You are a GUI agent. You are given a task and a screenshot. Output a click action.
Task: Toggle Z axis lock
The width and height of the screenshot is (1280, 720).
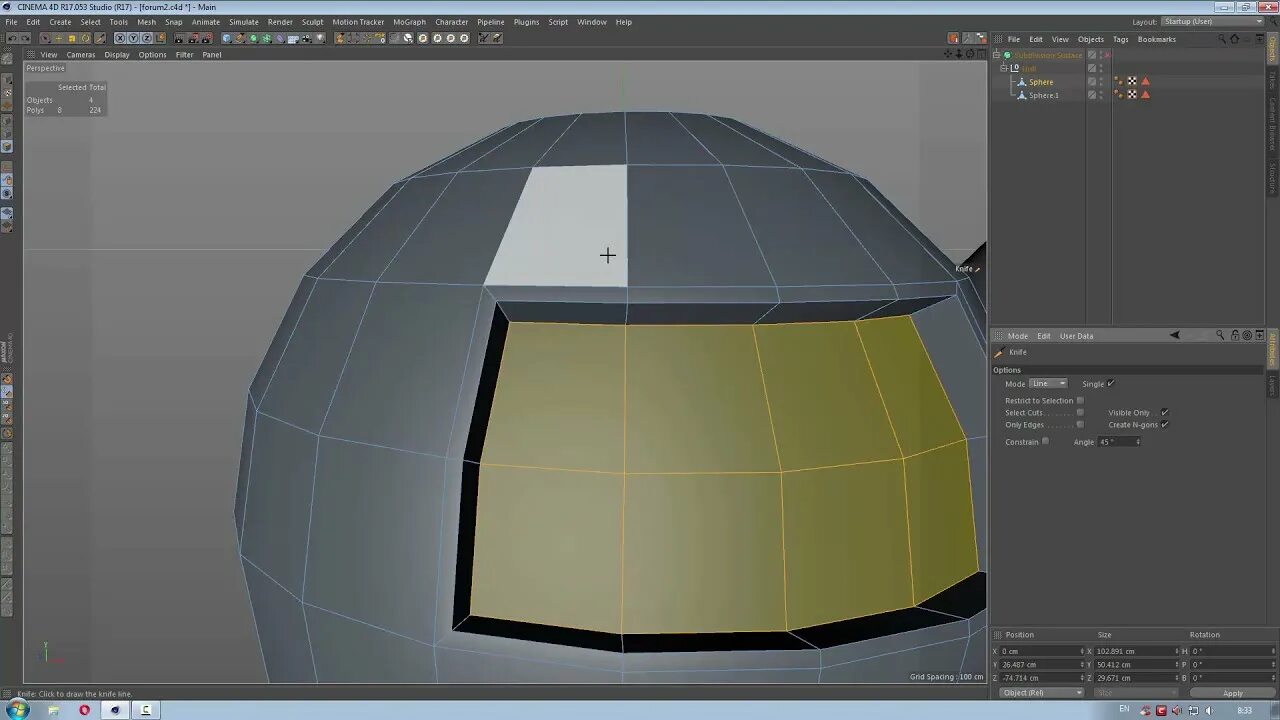[146, 38]
